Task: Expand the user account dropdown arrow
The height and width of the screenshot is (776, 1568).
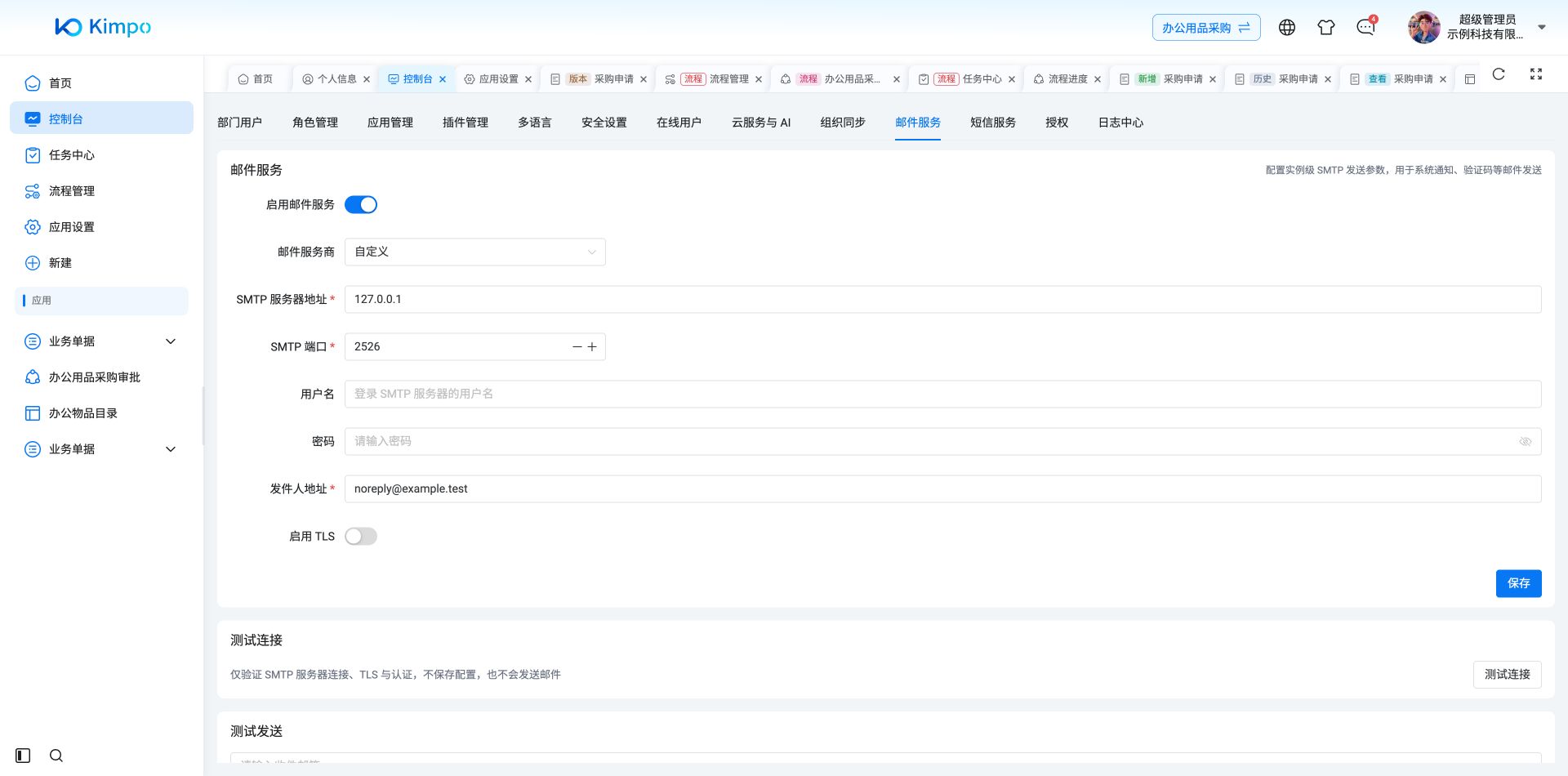Action: [1542, 27]
